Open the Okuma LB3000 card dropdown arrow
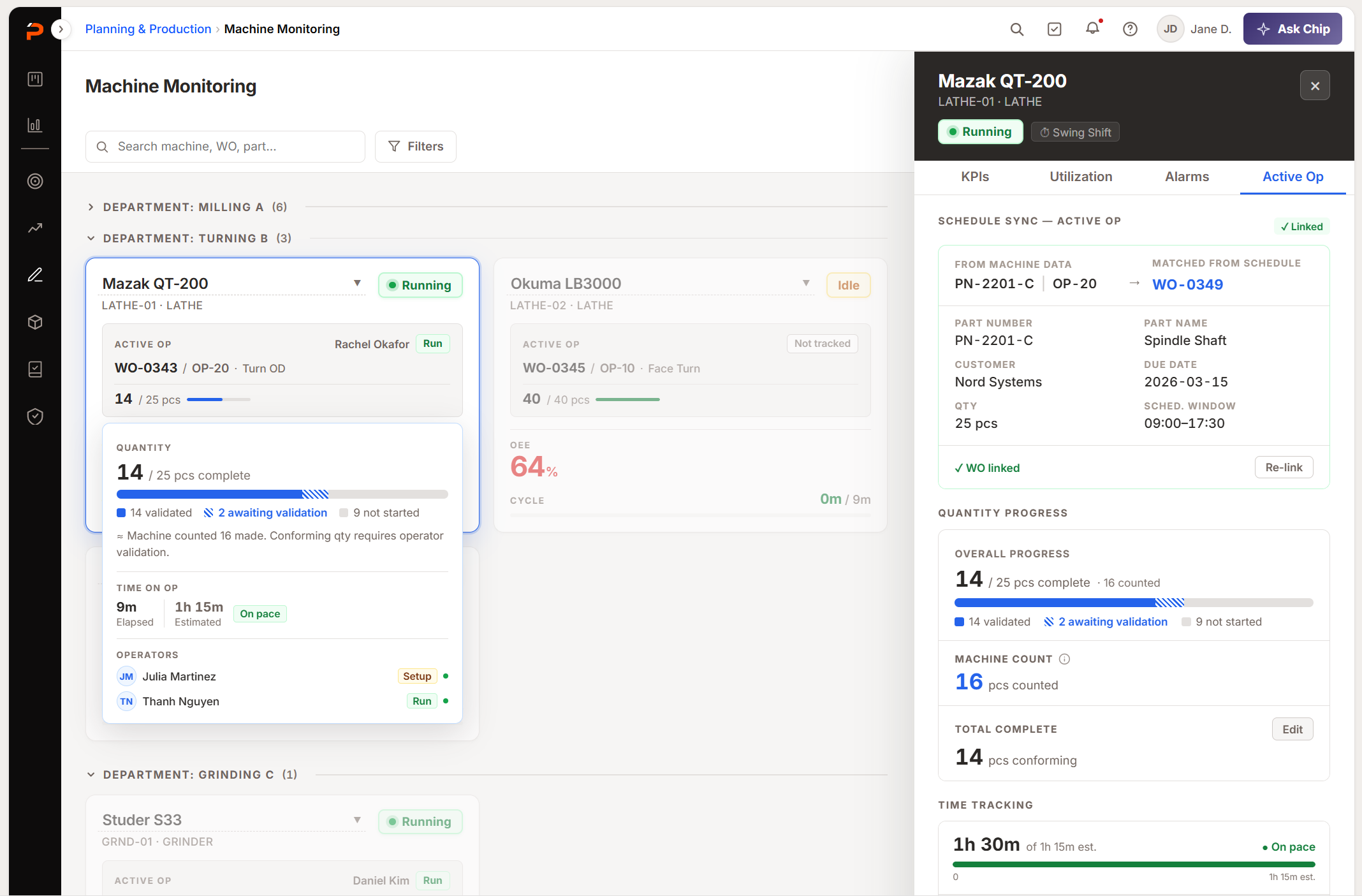 click(806, 283)
